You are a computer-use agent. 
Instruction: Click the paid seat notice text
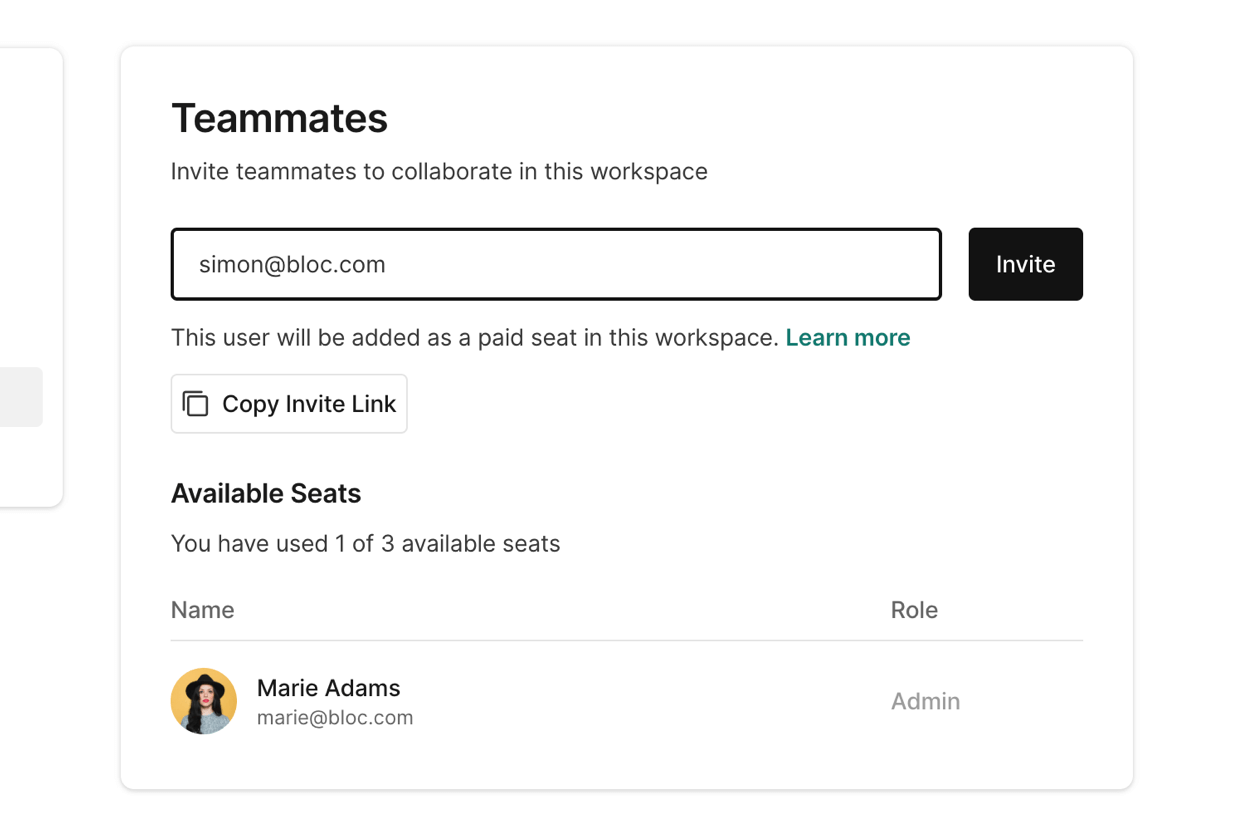coord(474,338)
